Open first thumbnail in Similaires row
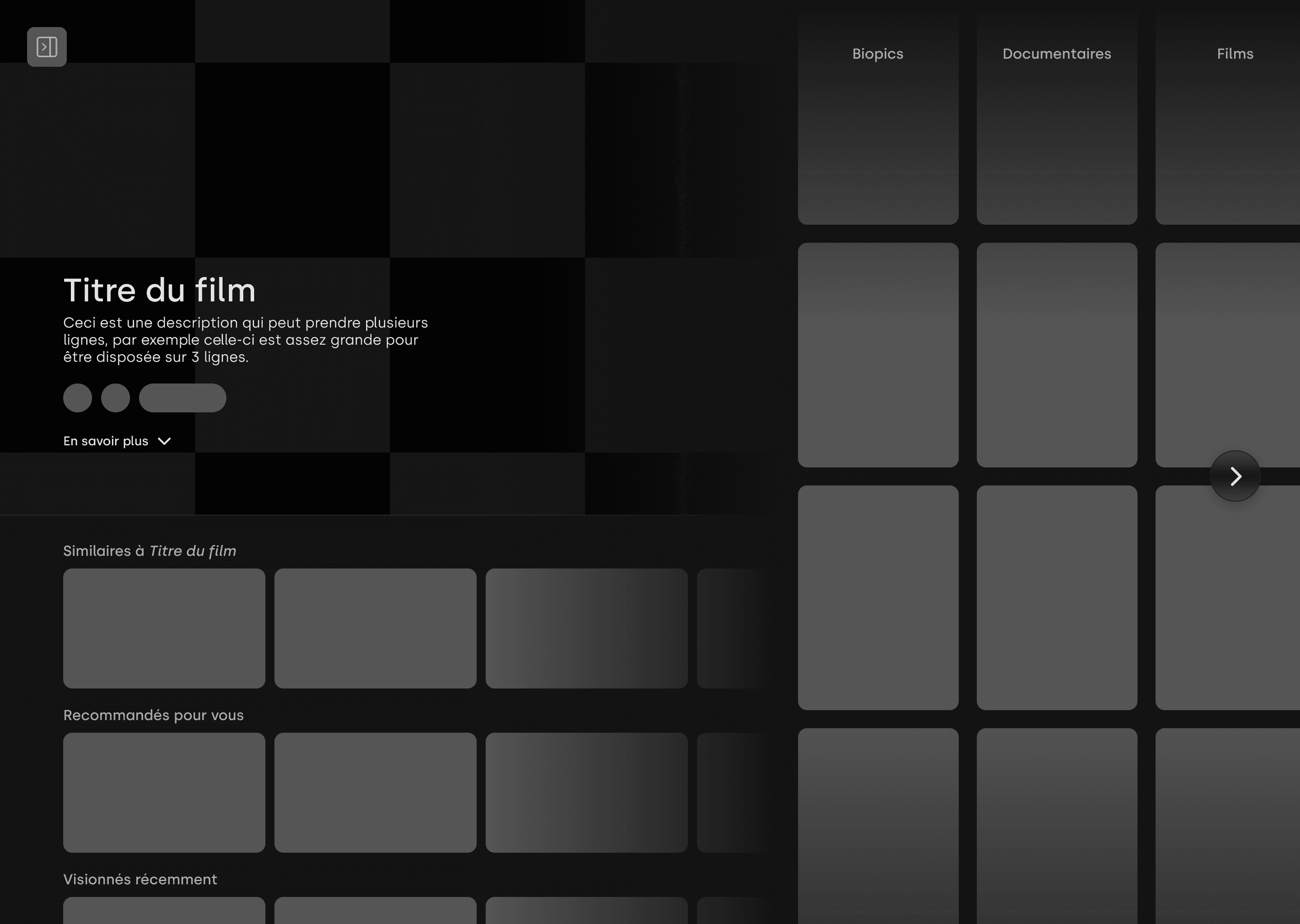1300x924 pixels. pyautogui.click(x=164, y=628)
